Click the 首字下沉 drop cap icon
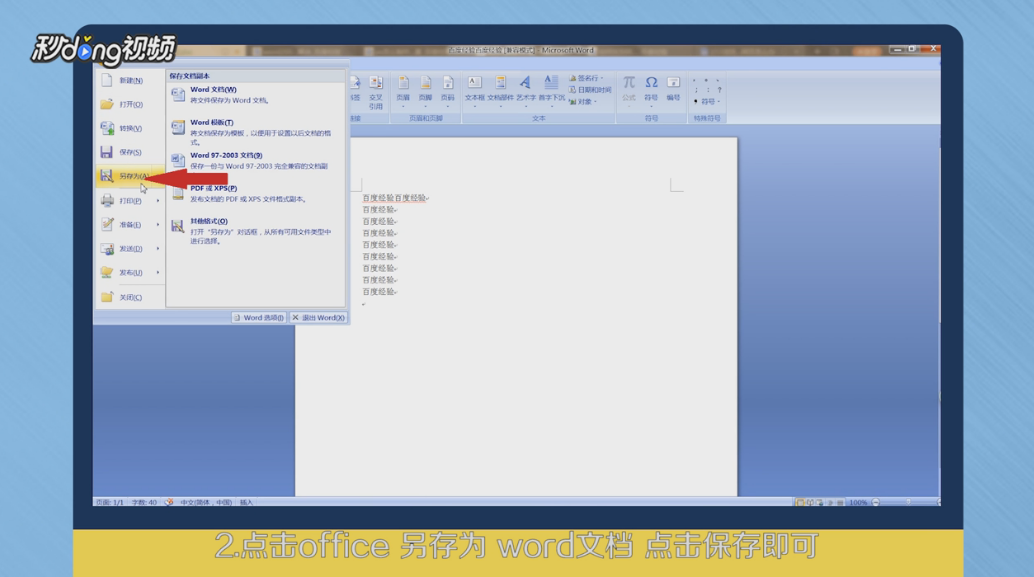Image resolution: width=1034 pixels, height=577 pixels. (551, 82)
